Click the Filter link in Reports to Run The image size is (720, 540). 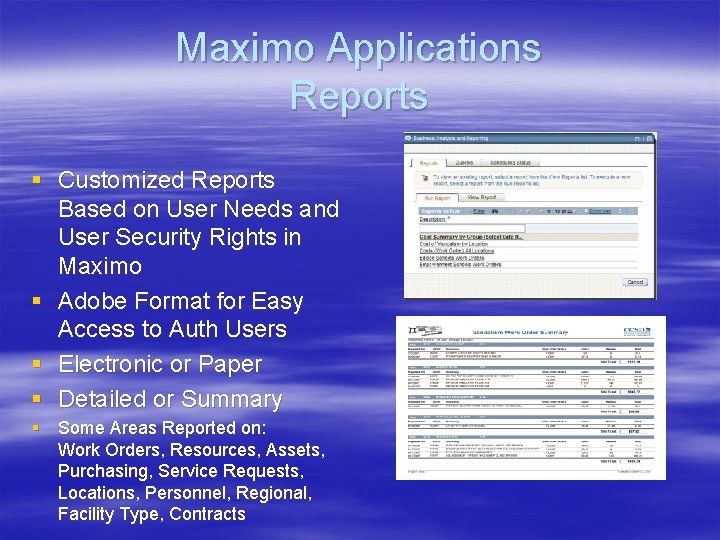(479, 211)
